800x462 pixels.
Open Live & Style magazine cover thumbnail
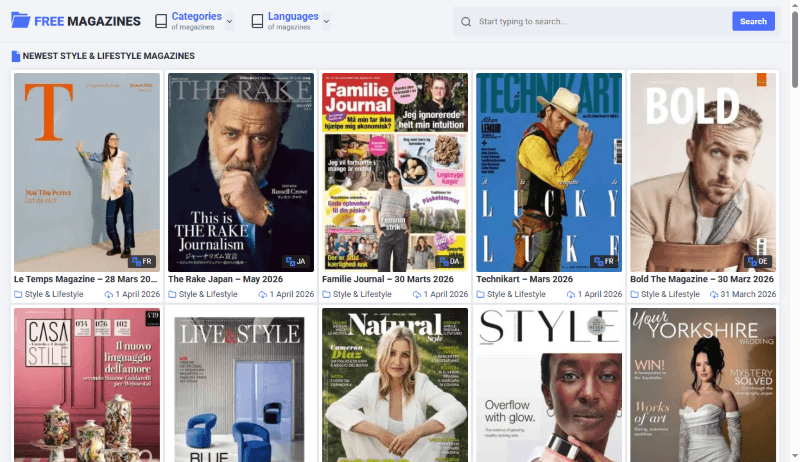241,385
